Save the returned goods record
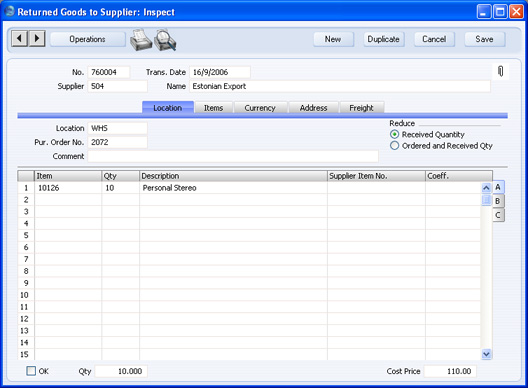Image resolution: width=528 pixels, height=388 pixels. 485,39
